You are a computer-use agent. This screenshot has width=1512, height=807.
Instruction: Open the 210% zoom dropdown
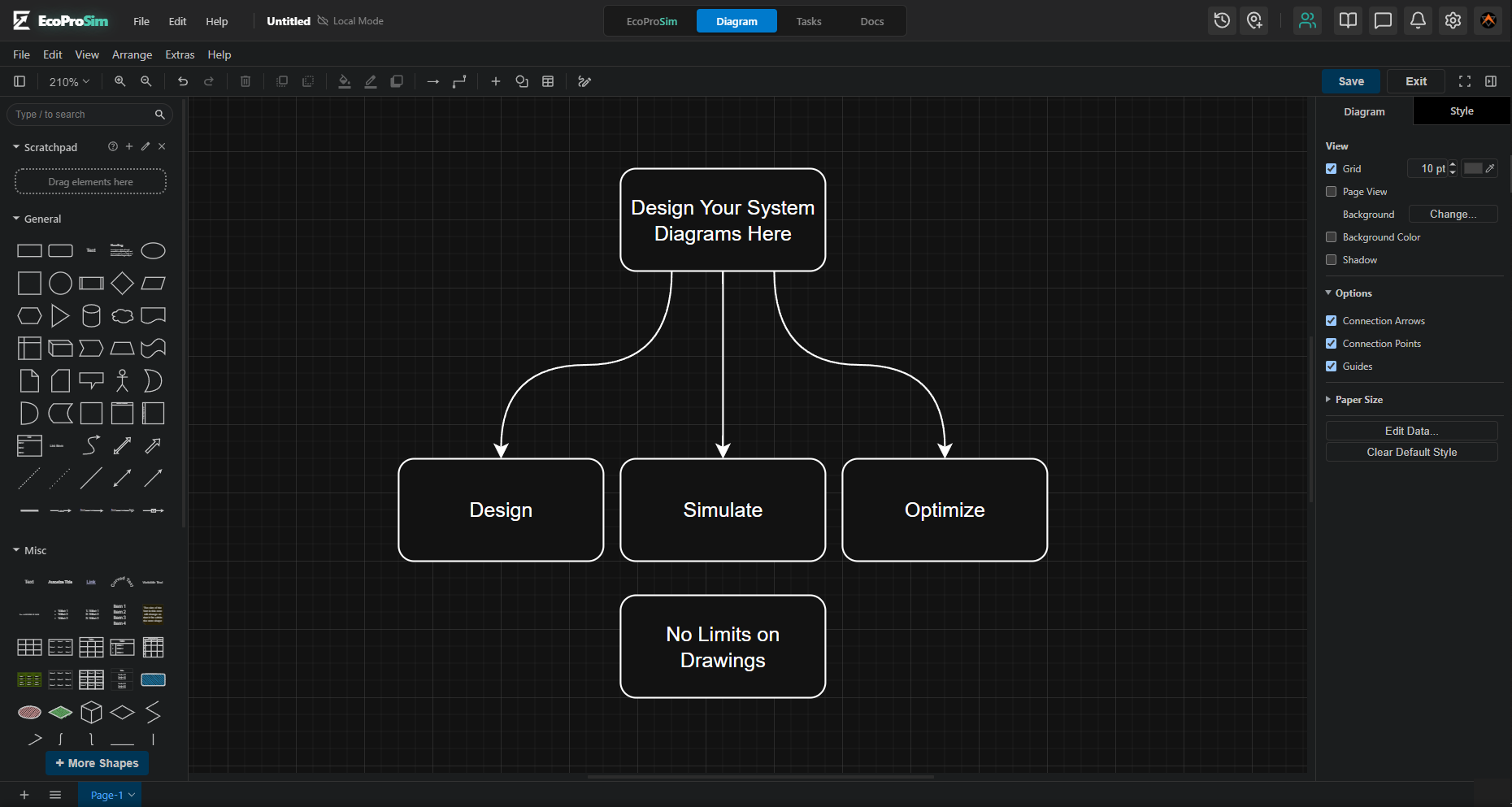click(69, 81)
